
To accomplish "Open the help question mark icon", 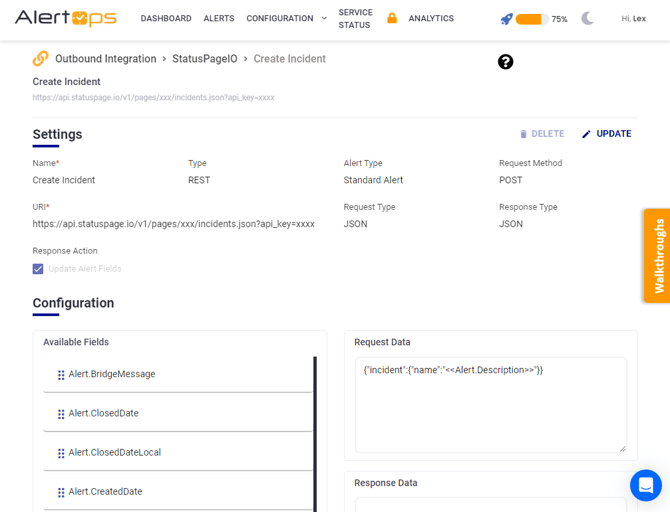I will point(505,62).
